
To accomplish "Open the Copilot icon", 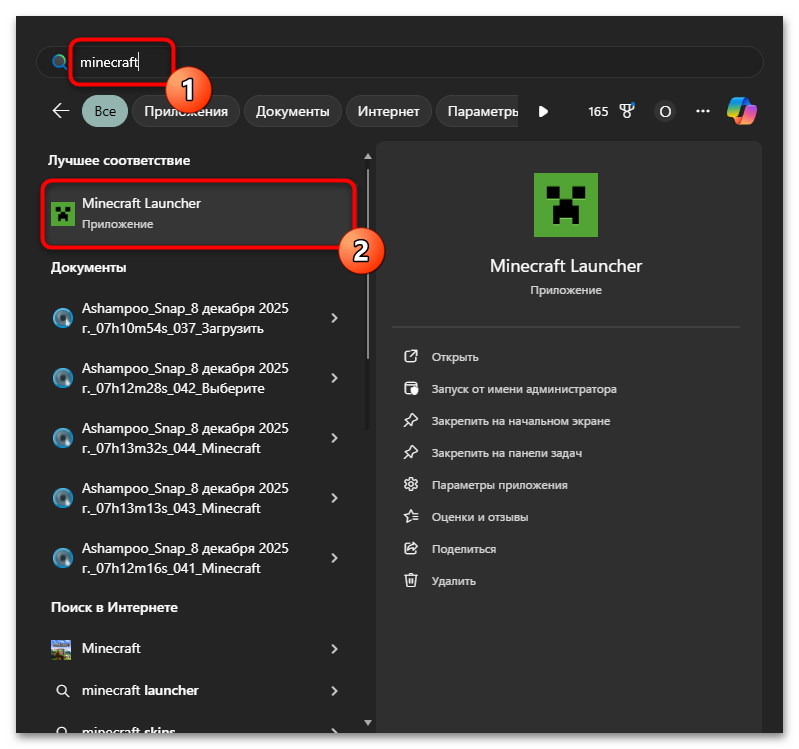I will pyautogui.click(x=741, y=111).
